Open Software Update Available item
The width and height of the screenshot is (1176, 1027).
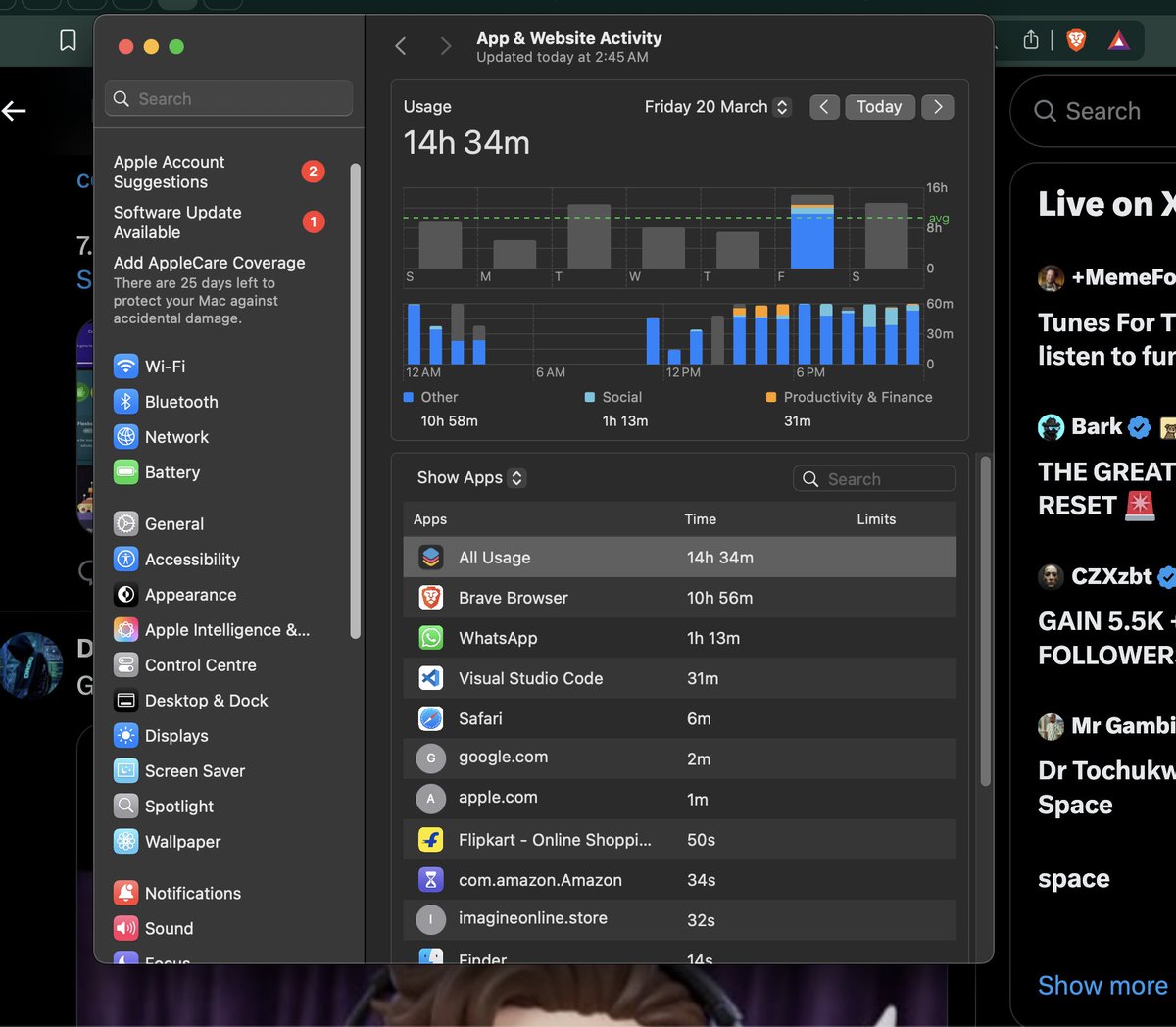220,222
